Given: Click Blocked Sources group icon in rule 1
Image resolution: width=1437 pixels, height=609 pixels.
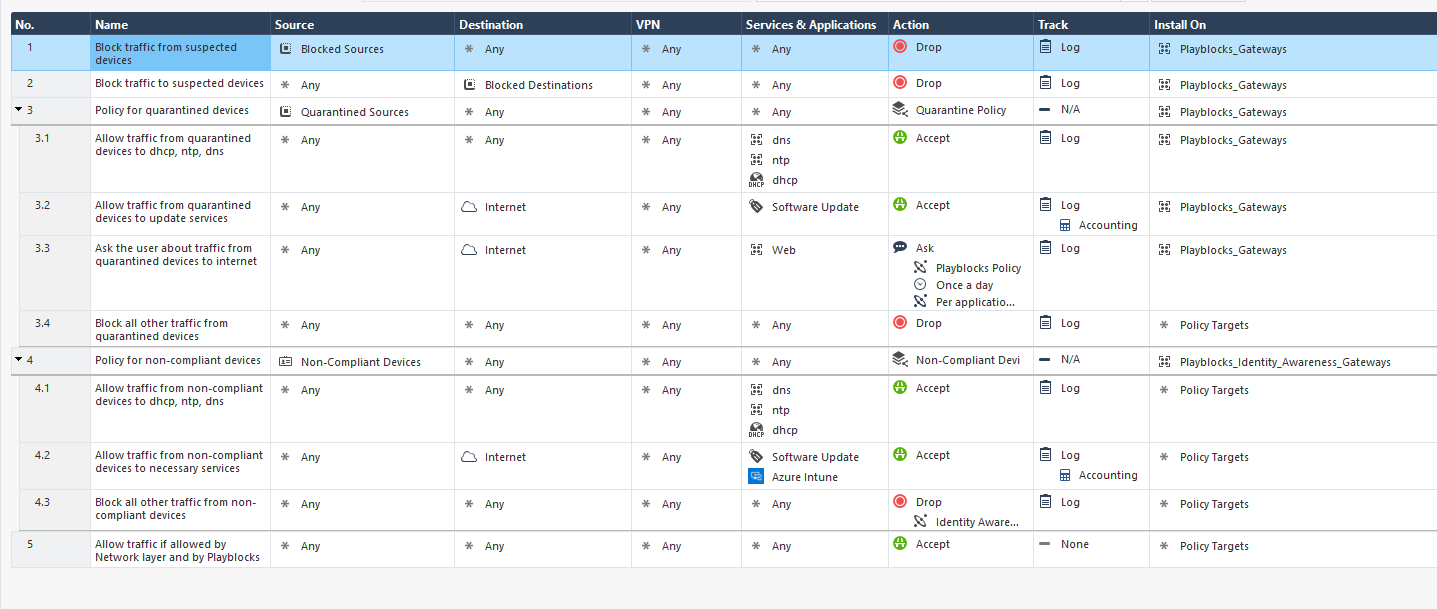Looking at the screenshot, I should point(285,48).
